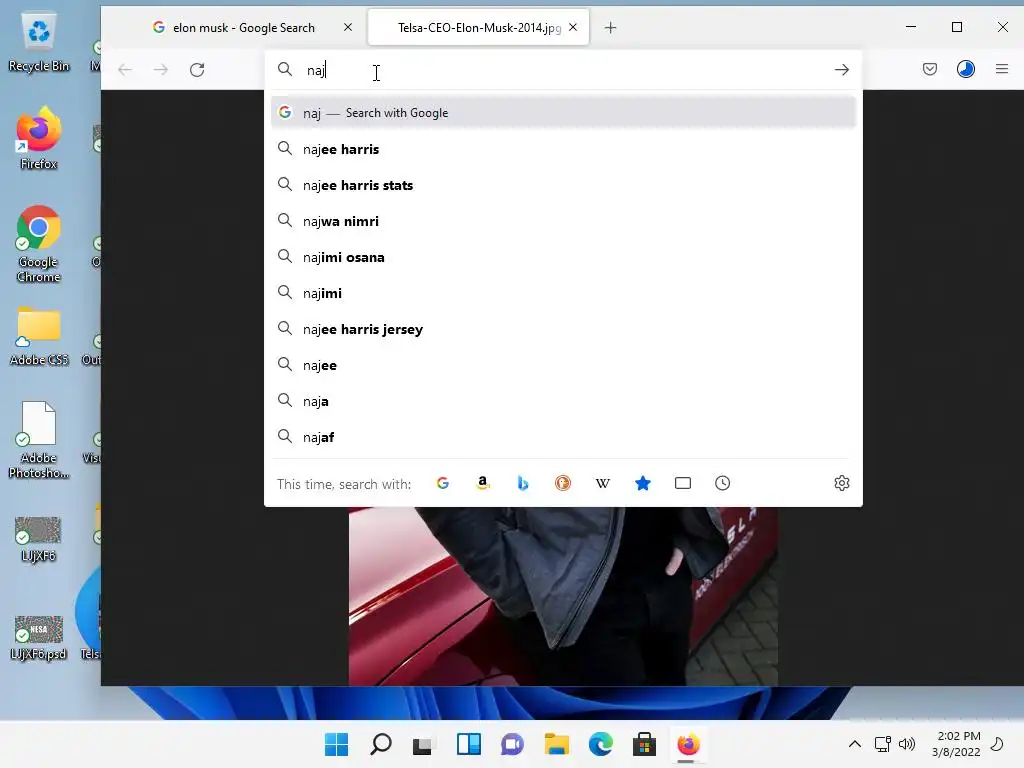This screenshot has height=768, width=1024.
Task: Open taskbar Search
Action: click(x=381, y=744)
